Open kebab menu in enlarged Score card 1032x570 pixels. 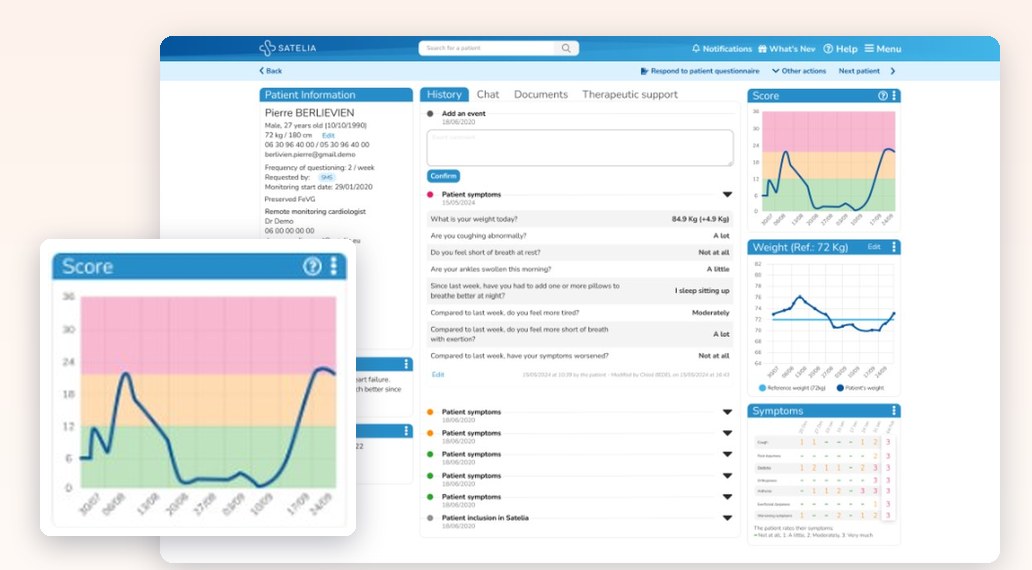[x=334, y=266]
